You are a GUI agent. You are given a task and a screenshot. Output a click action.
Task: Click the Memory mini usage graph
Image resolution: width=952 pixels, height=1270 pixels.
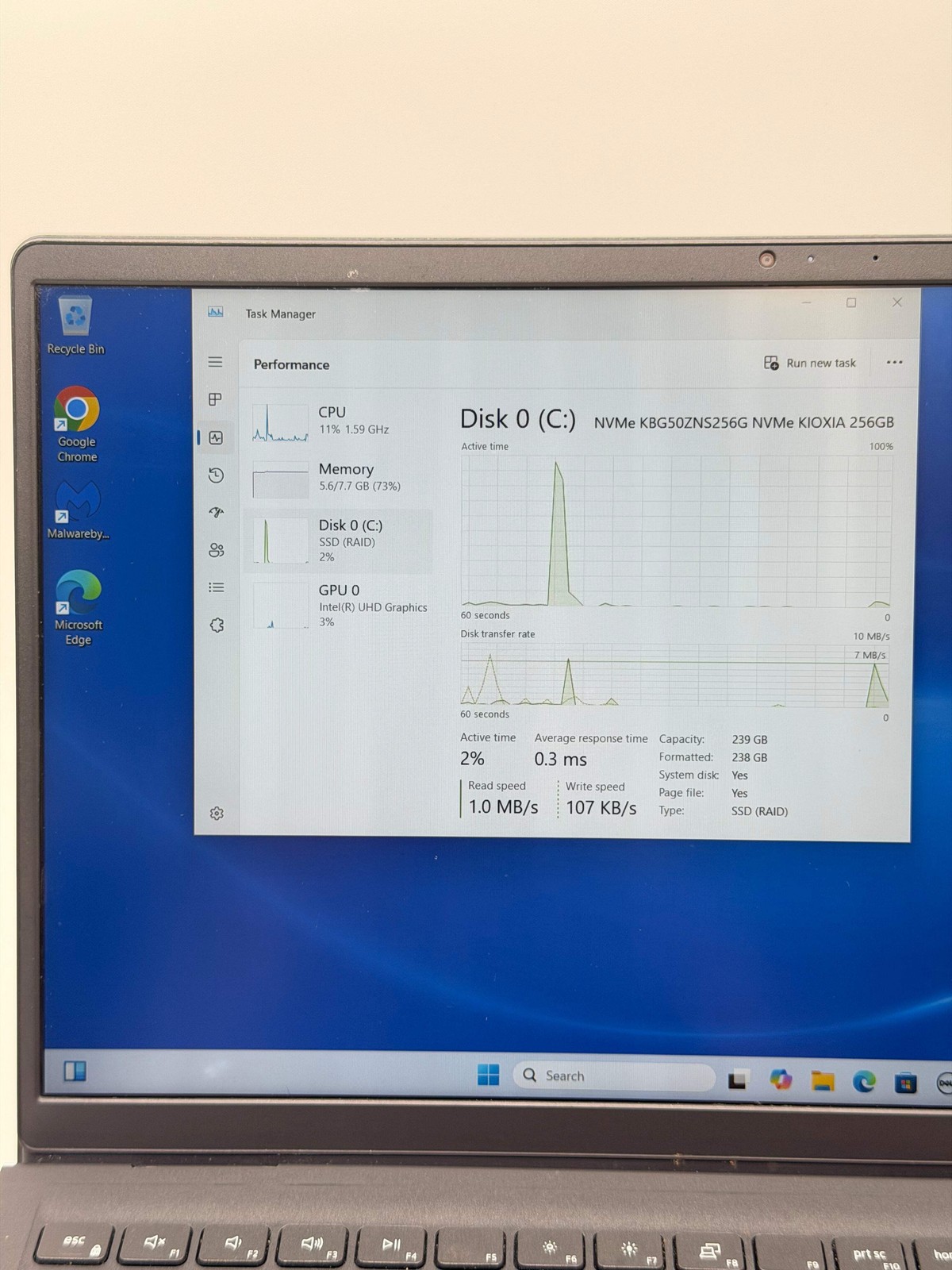tap(280, 479)
